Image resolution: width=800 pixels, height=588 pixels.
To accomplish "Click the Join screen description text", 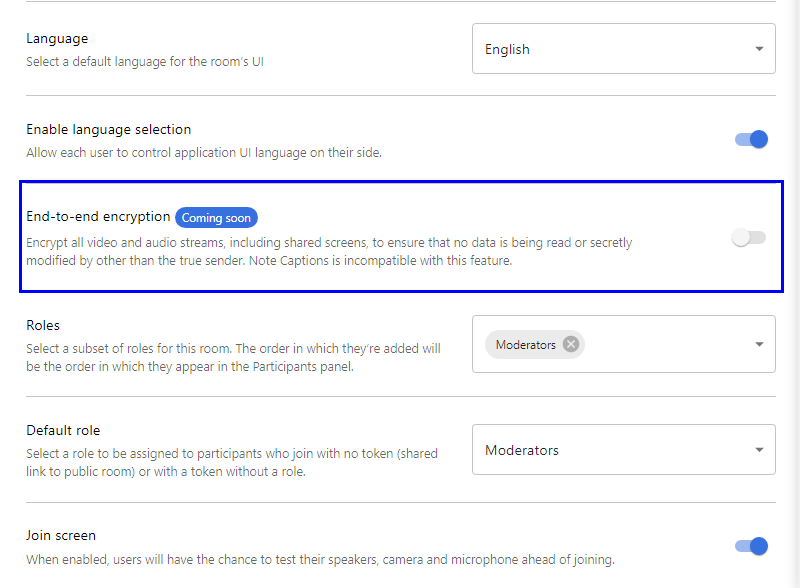I will coord(320,559).
